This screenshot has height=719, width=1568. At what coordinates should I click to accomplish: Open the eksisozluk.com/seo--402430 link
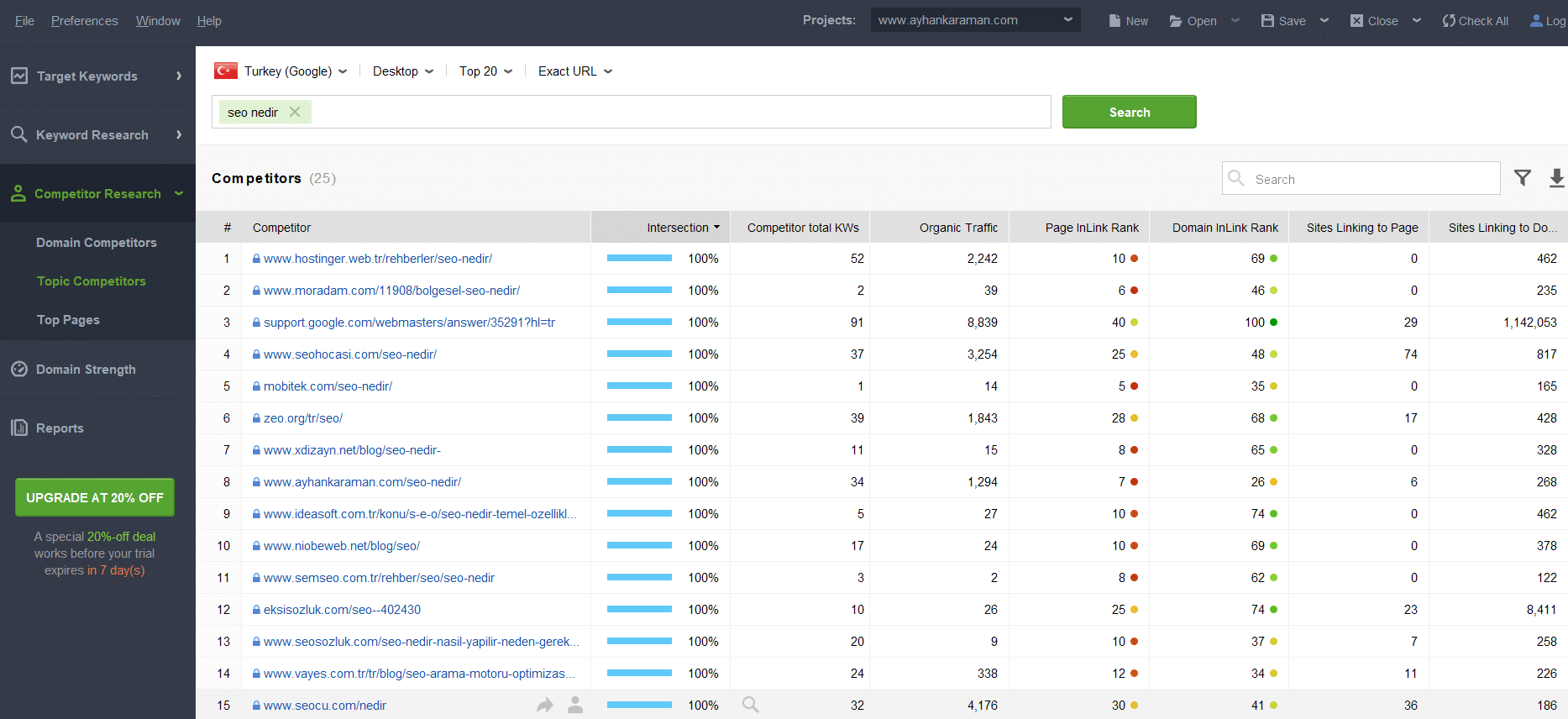[342, 610]
